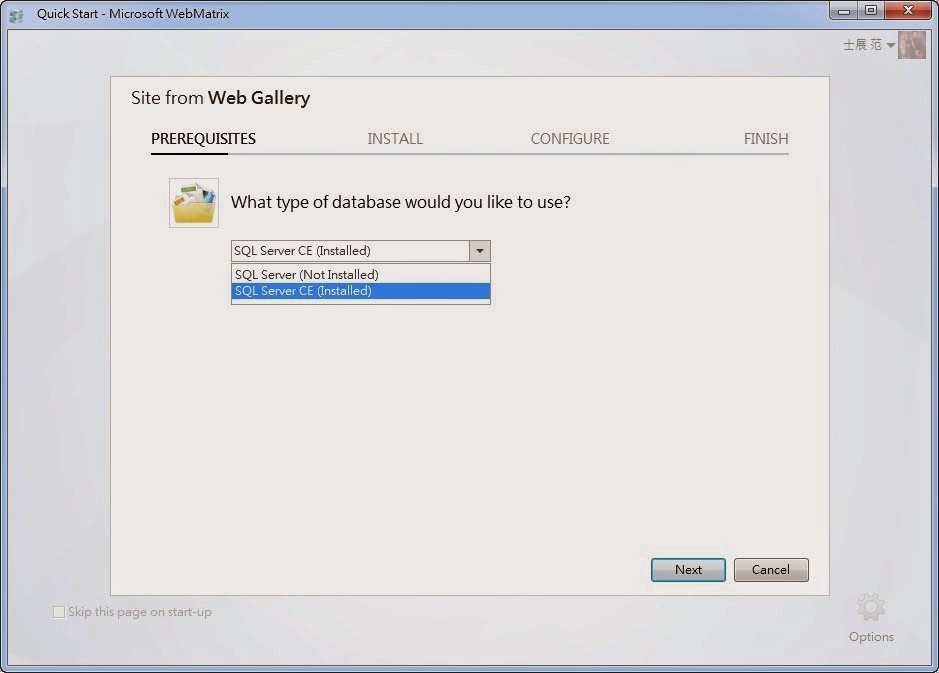The image size is (939, 673).
Task: Go to the CONFIGURE step tab
Action: pos(570,139)
